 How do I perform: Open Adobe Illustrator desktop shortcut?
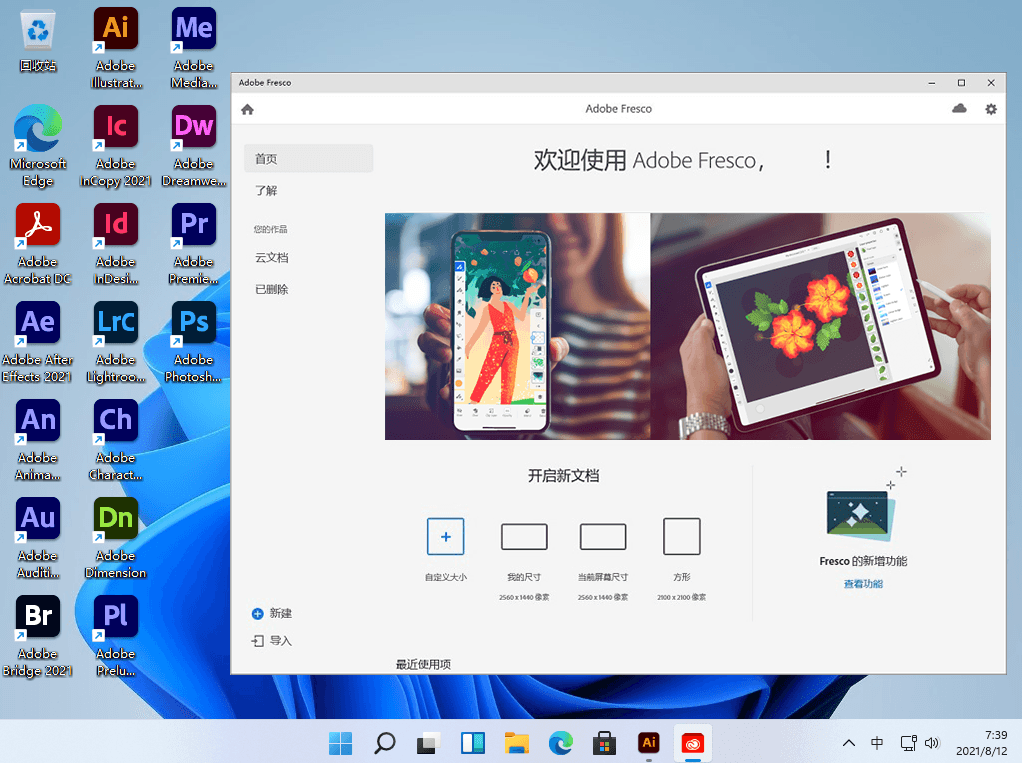tap(116, 48)
